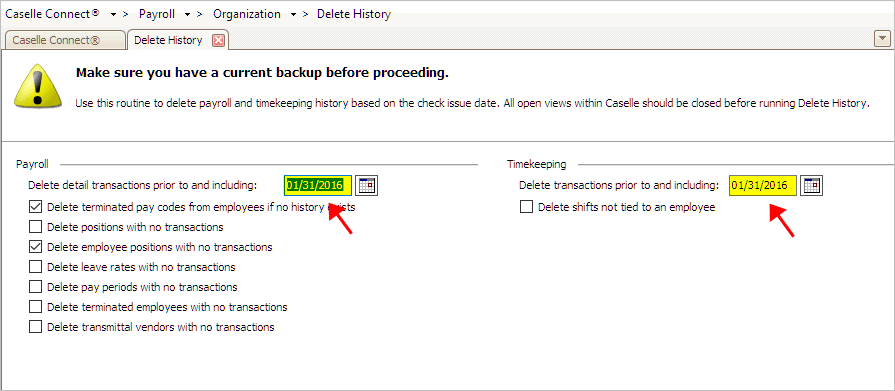Expand the Caselle Connect breadcrumb dropdown arrow
Image resolution: width=895 pixels, height=391 pixels.
point(114,15)
